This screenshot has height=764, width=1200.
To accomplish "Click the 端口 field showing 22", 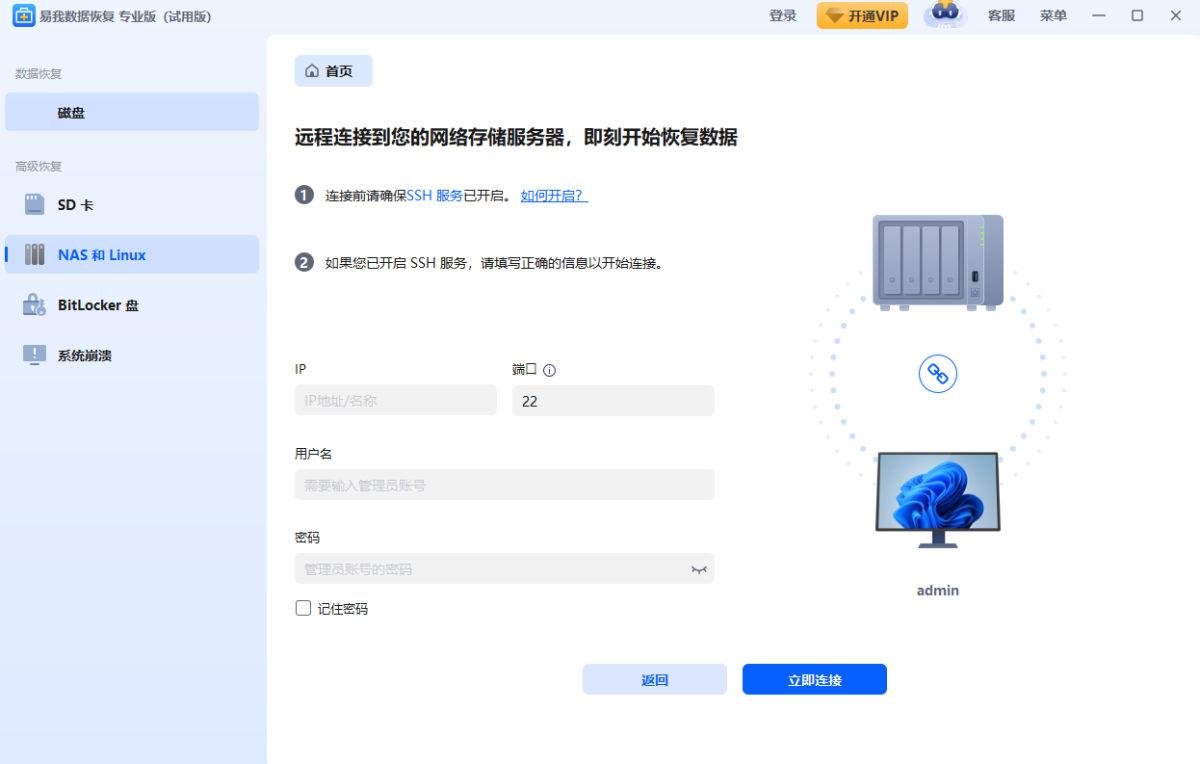I will [613, 400].
